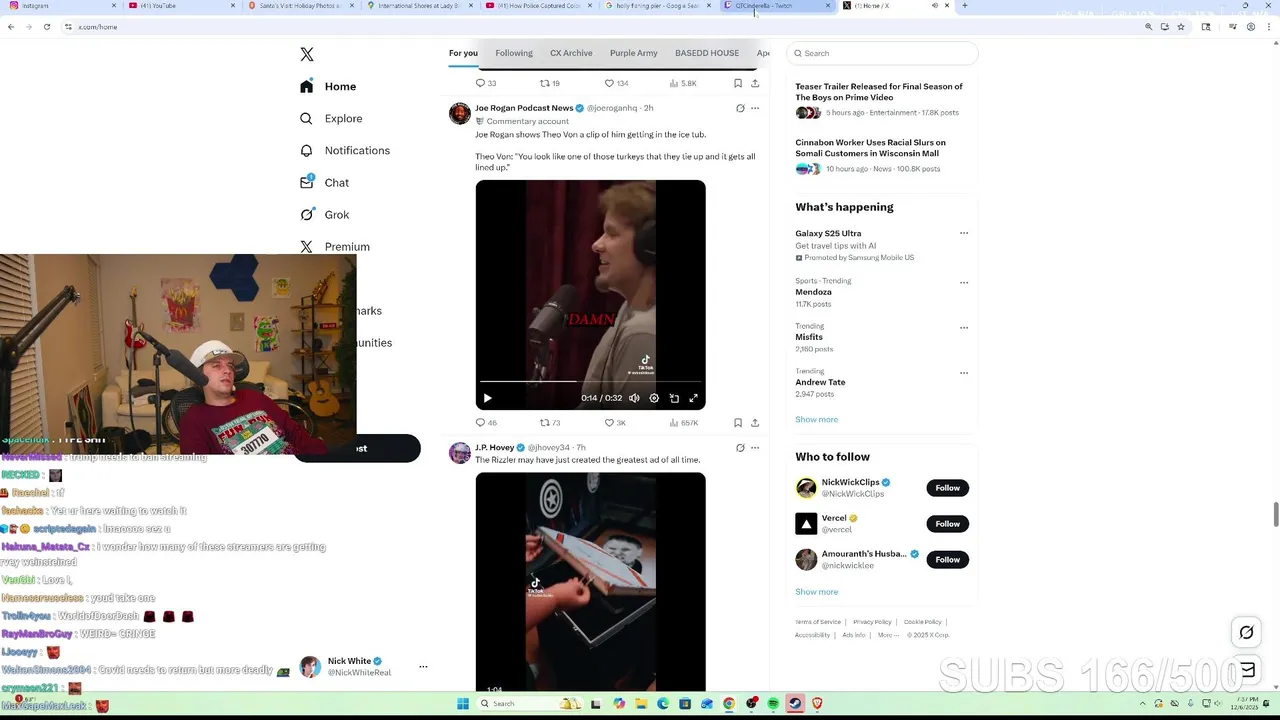This screenshot has height=720, width=1280.
Task: Show more trends under What's happening
Action: tap(817, 420)
